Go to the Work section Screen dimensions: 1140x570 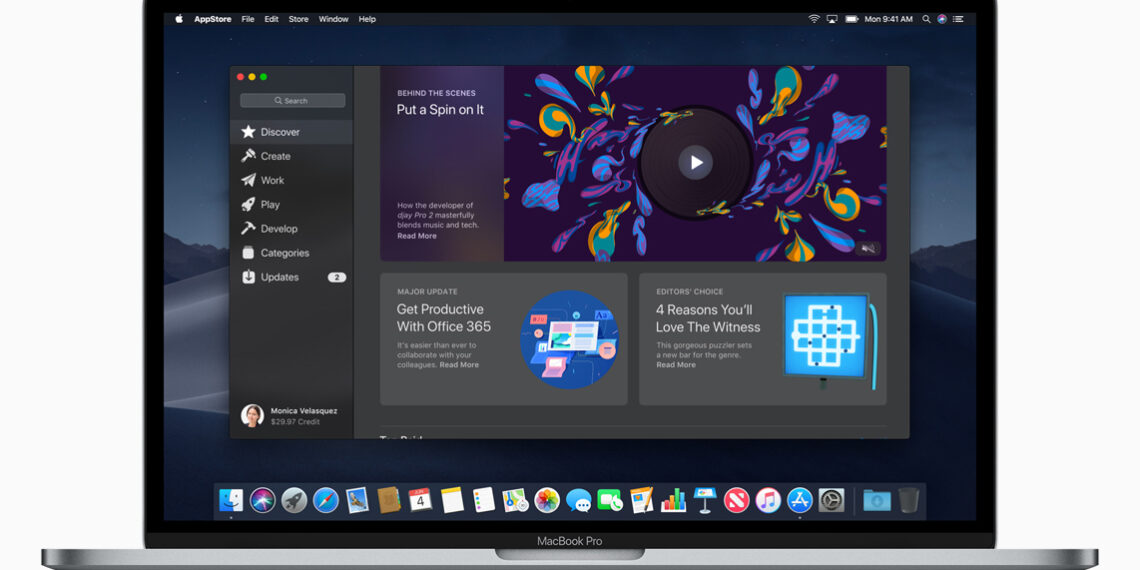(272, 180)
